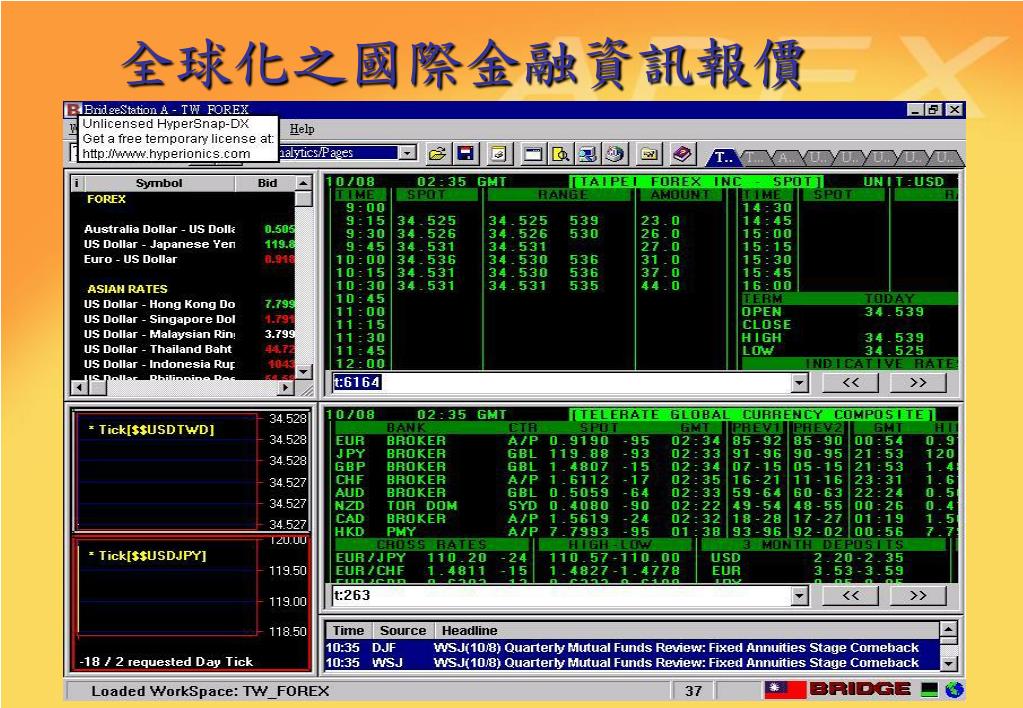
Task: Click the '37' status bar cell
Action: click(x=693, y=691)
